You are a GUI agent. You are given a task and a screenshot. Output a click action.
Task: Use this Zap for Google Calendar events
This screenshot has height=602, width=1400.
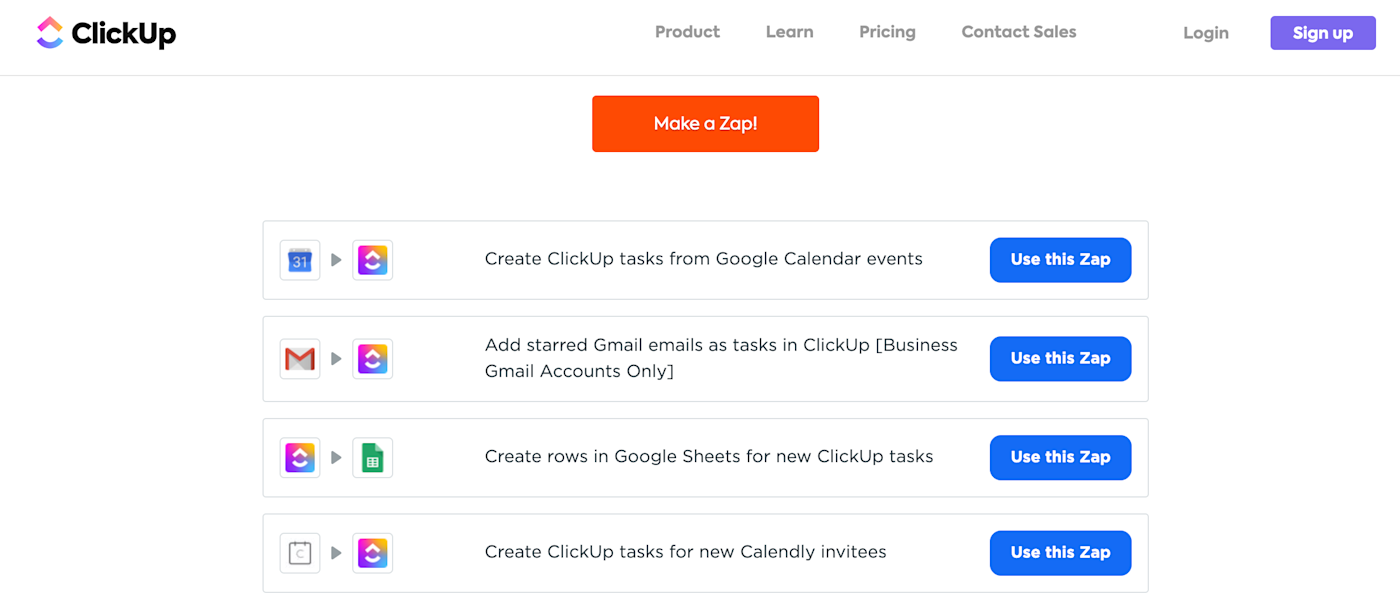1060,260
